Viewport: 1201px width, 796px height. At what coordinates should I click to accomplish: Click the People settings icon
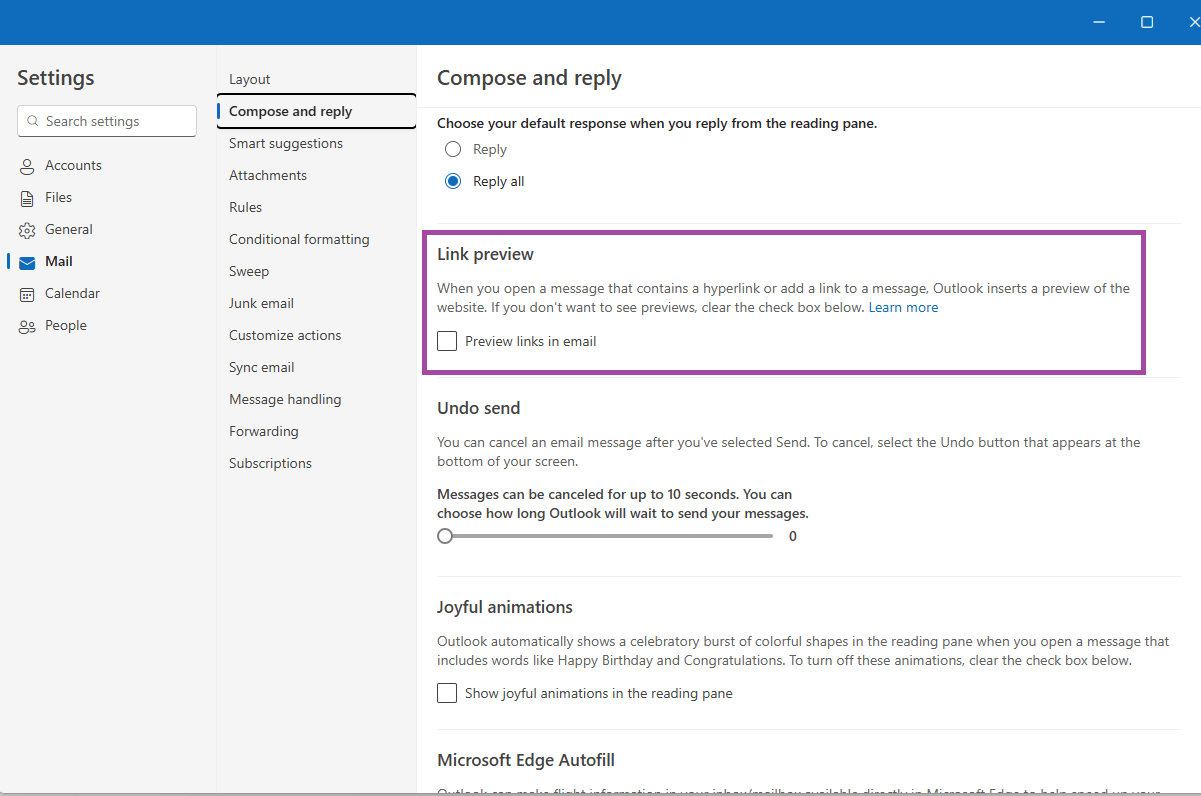(26, 325)
